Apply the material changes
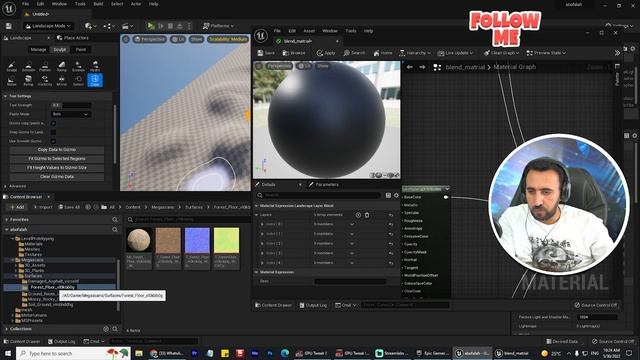 pos(326,53)
